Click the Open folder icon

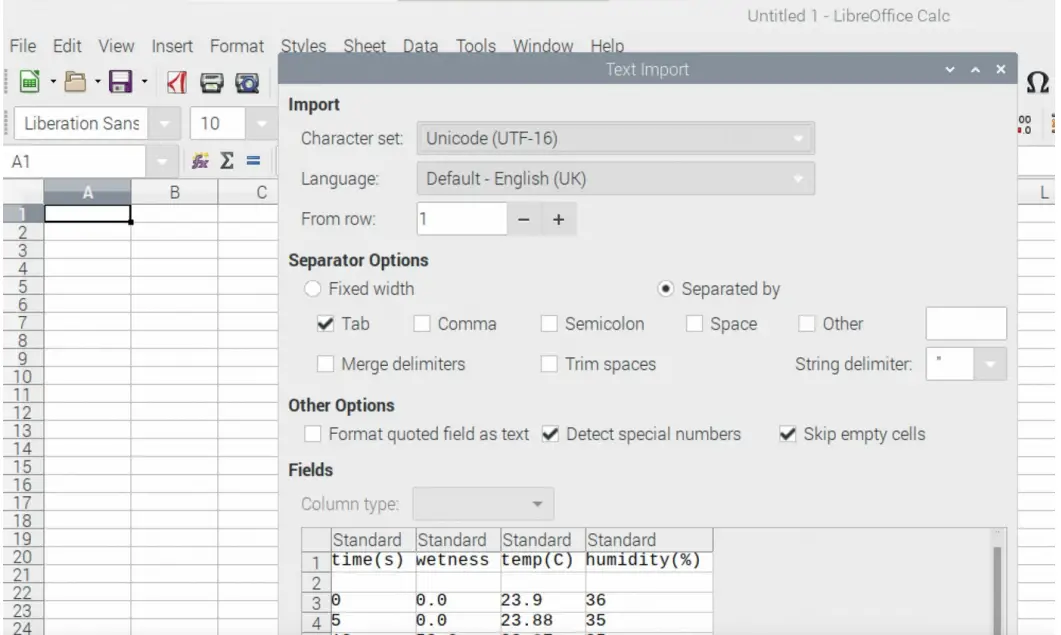(x=75, y=82)
